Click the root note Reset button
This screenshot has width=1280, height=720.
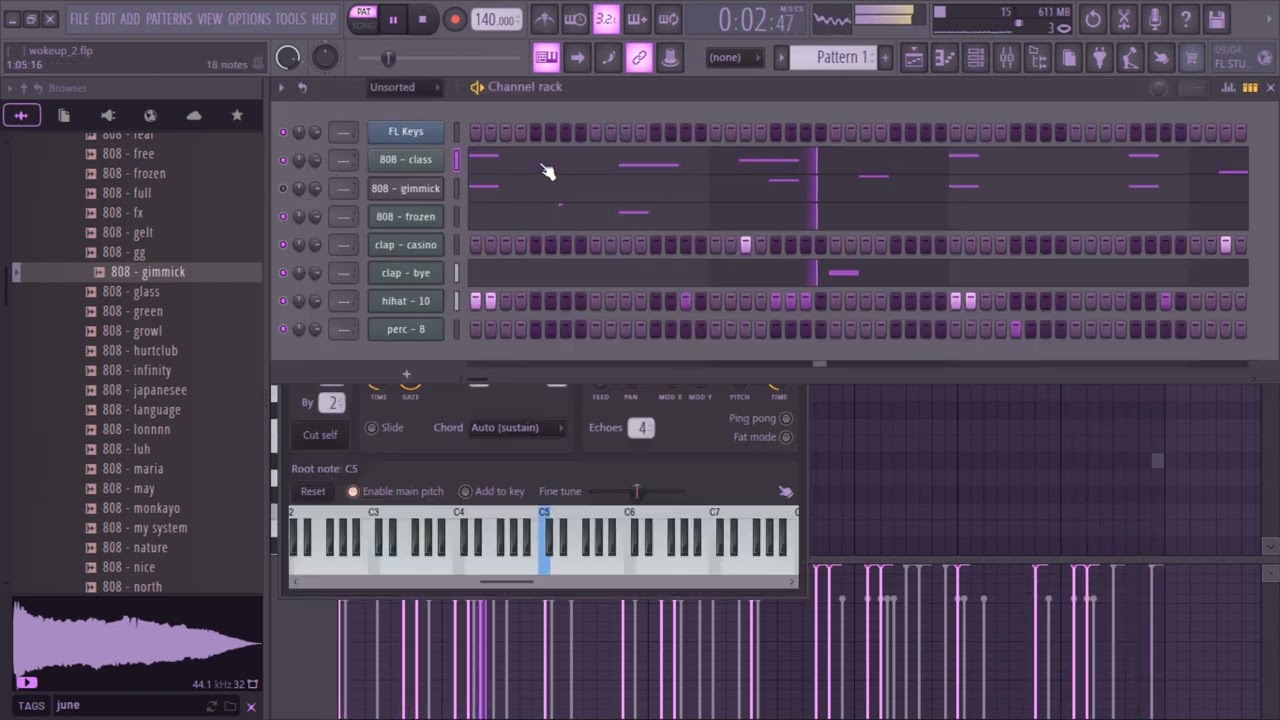pyautogui.click(x=313, y=491)
